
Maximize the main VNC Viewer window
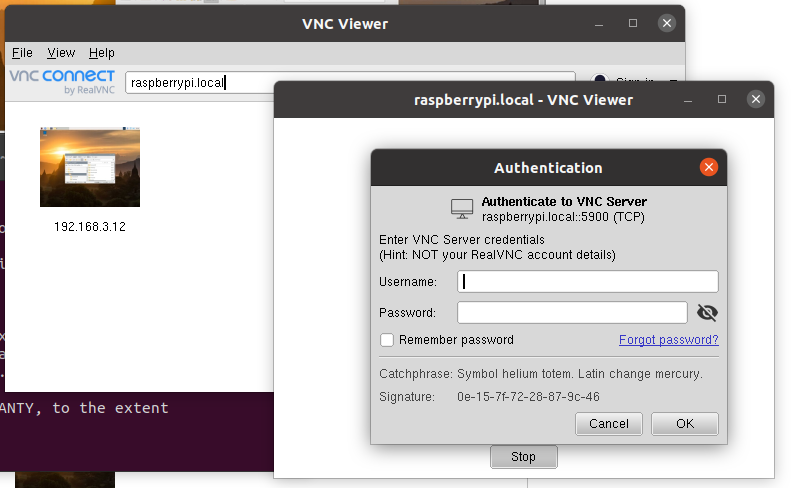(633, 23)
